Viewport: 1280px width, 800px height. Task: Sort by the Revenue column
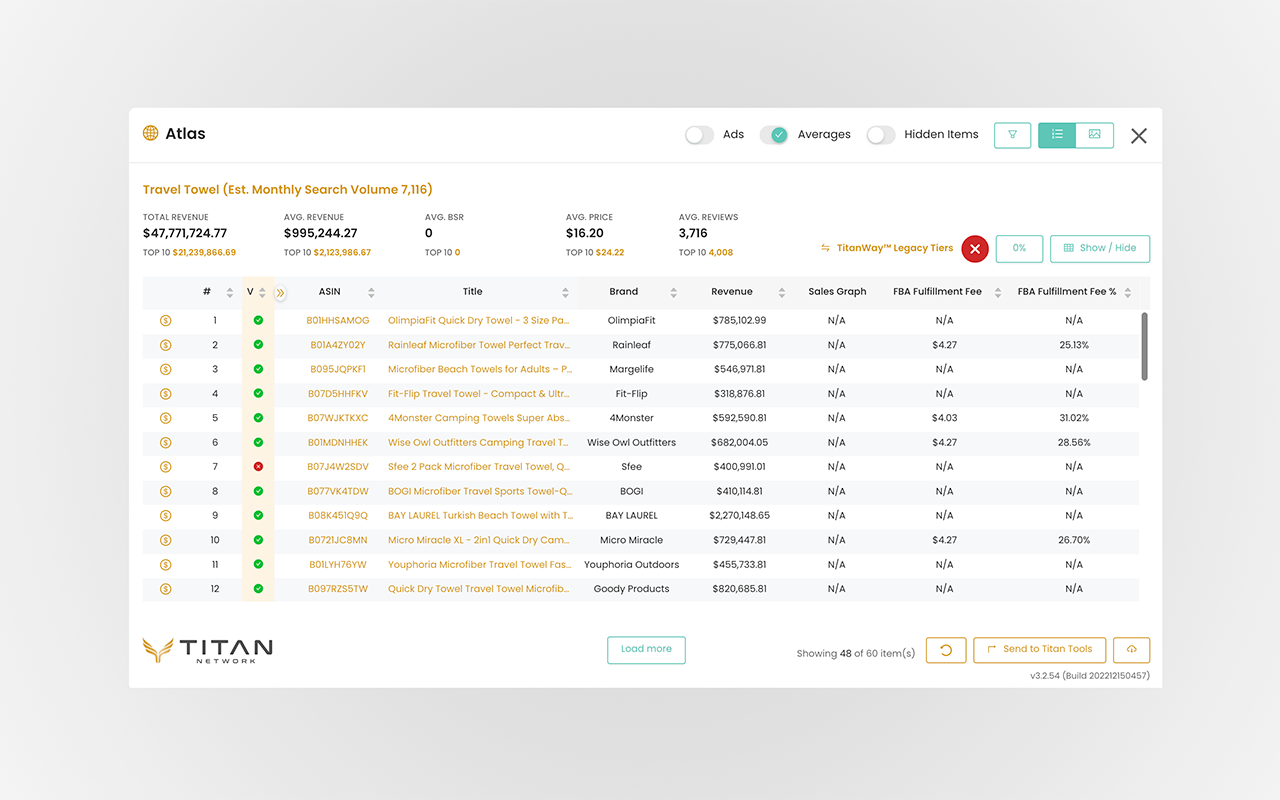pyautogui.click(x=781, y=293)
